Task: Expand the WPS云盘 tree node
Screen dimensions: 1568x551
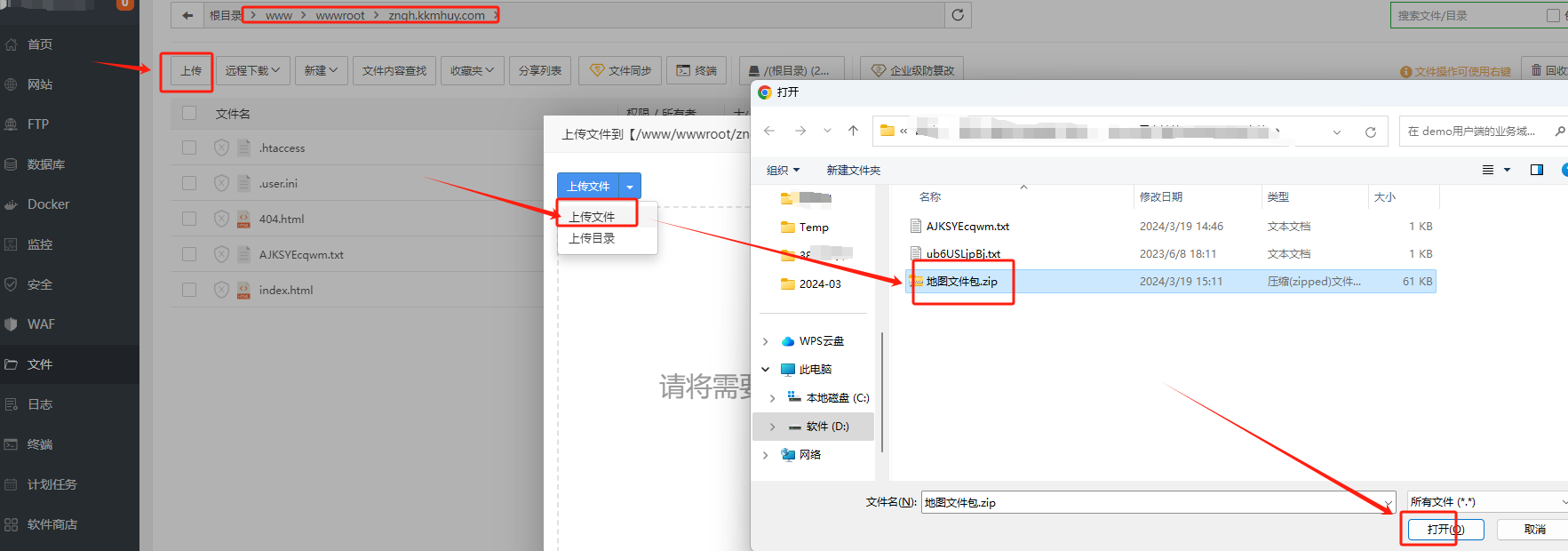Action: pos(766,341)
